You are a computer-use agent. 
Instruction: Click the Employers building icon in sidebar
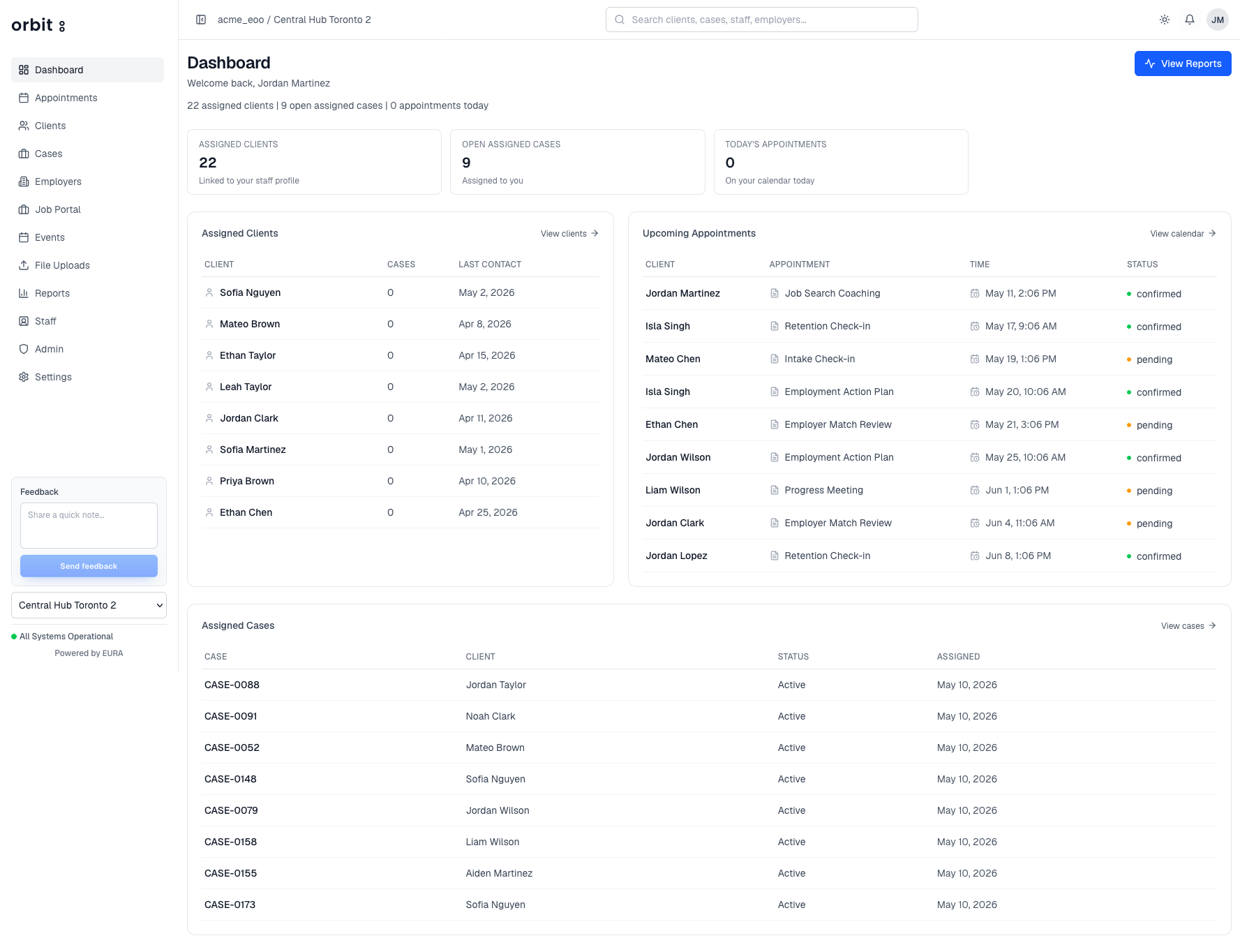pyautogui.click(x=24, y=181)
